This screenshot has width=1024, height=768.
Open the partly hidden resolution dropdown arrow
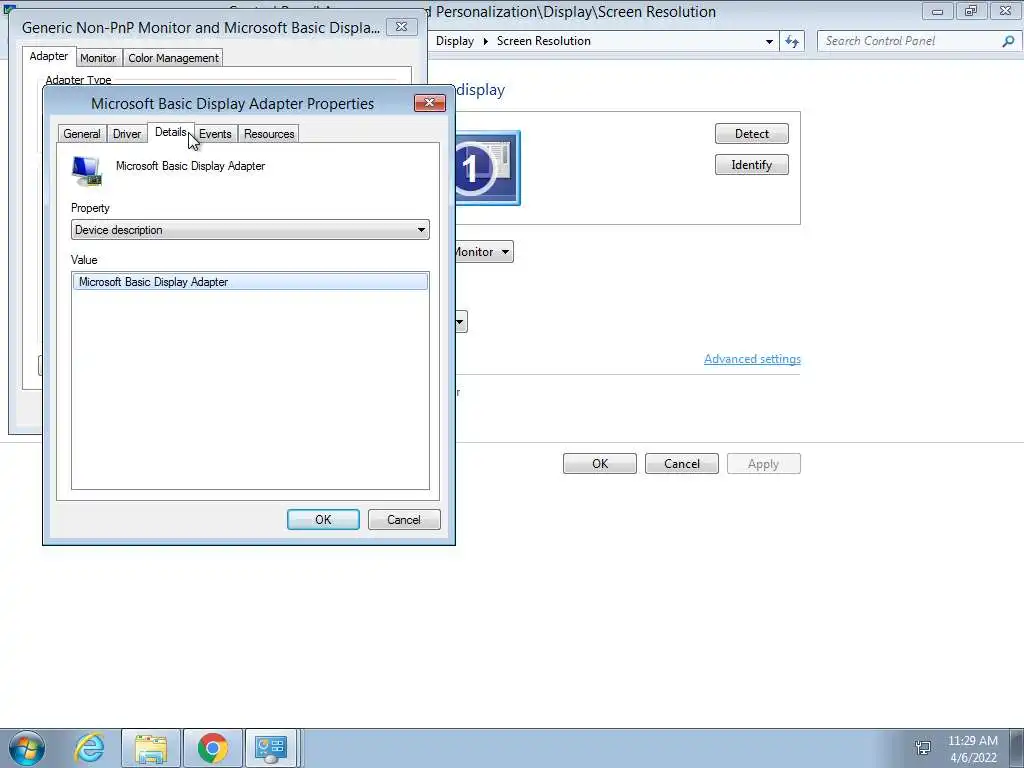[x=460, y=321]
